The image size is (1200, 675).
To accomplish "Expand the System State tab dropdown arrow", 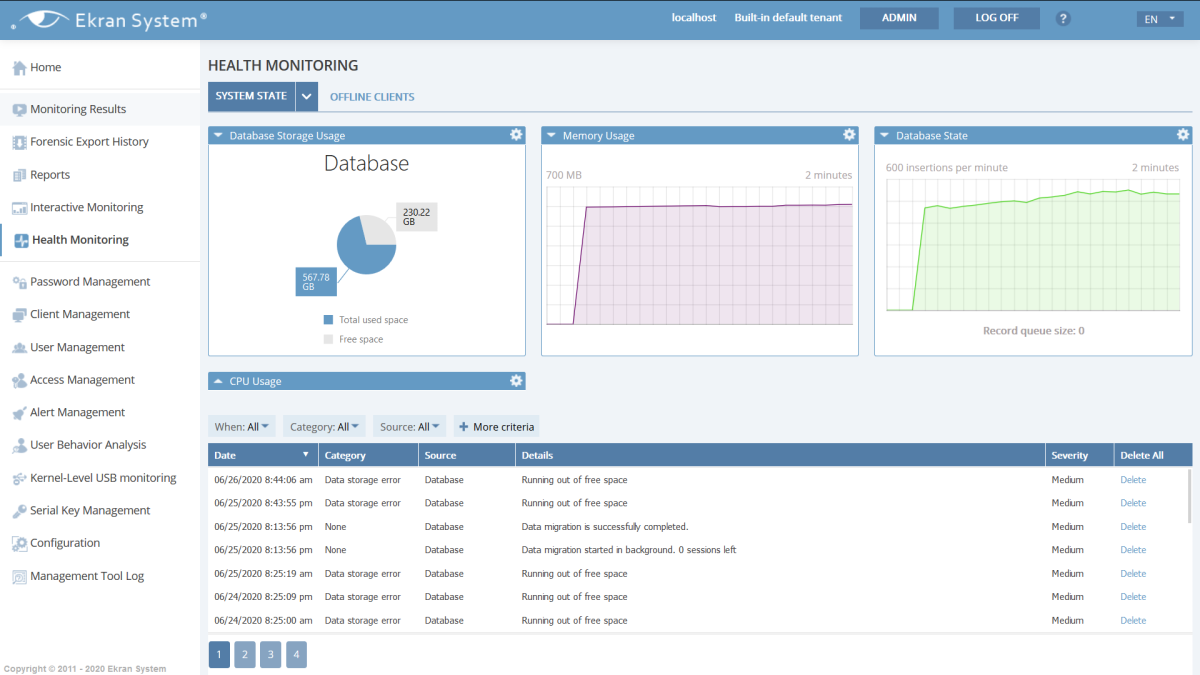I will tap(307, 97).
